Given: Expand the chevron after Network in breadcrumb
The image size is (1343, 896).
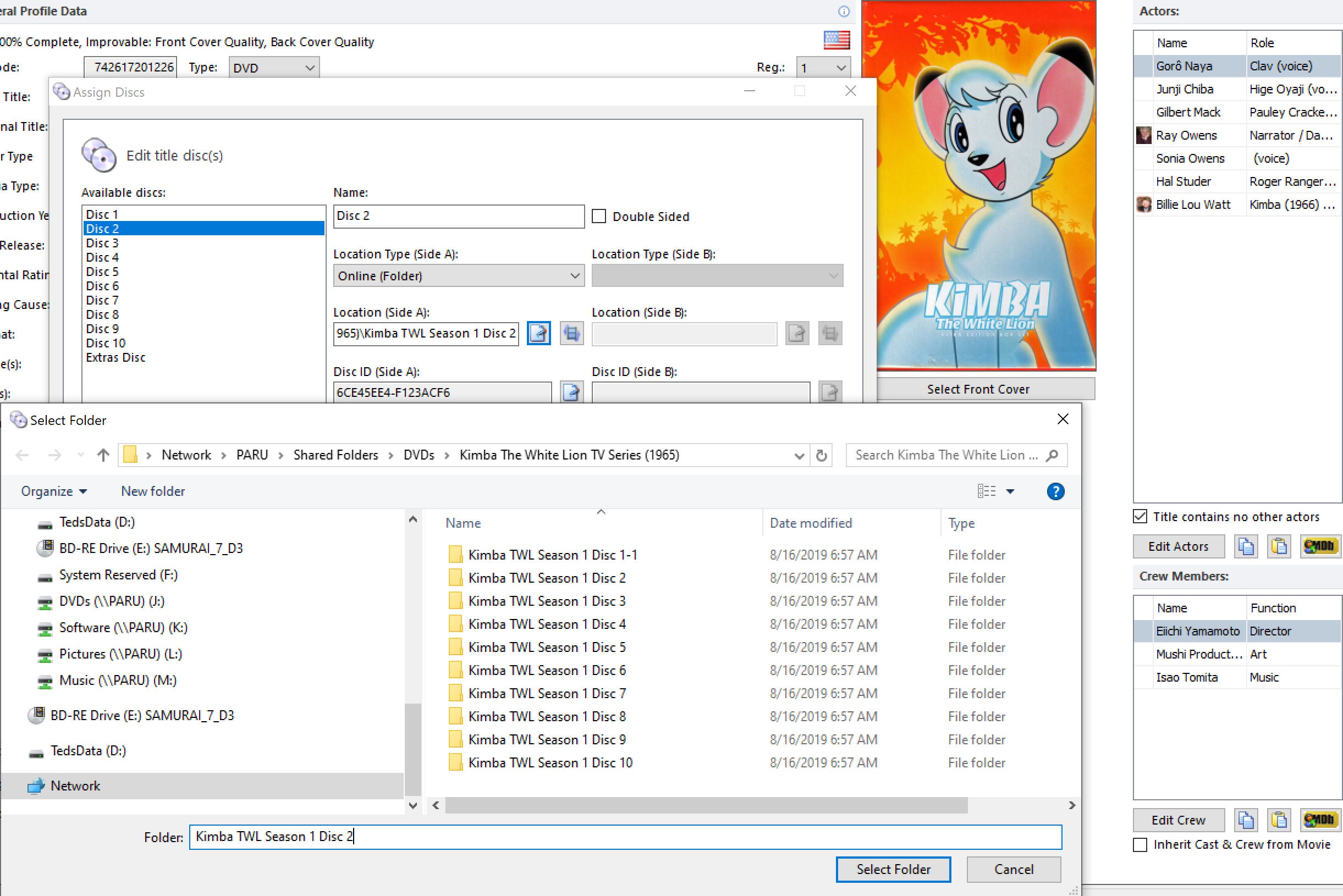Looking at the screenshot, I should (223, 455).
